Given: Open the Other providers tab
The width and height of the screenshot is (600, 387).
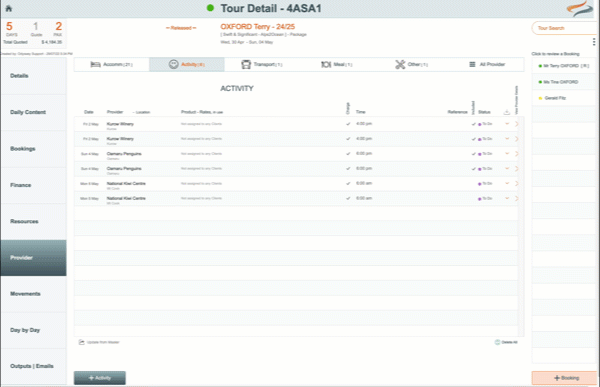Looking at the screenshot, I should [x=412, y=64].
